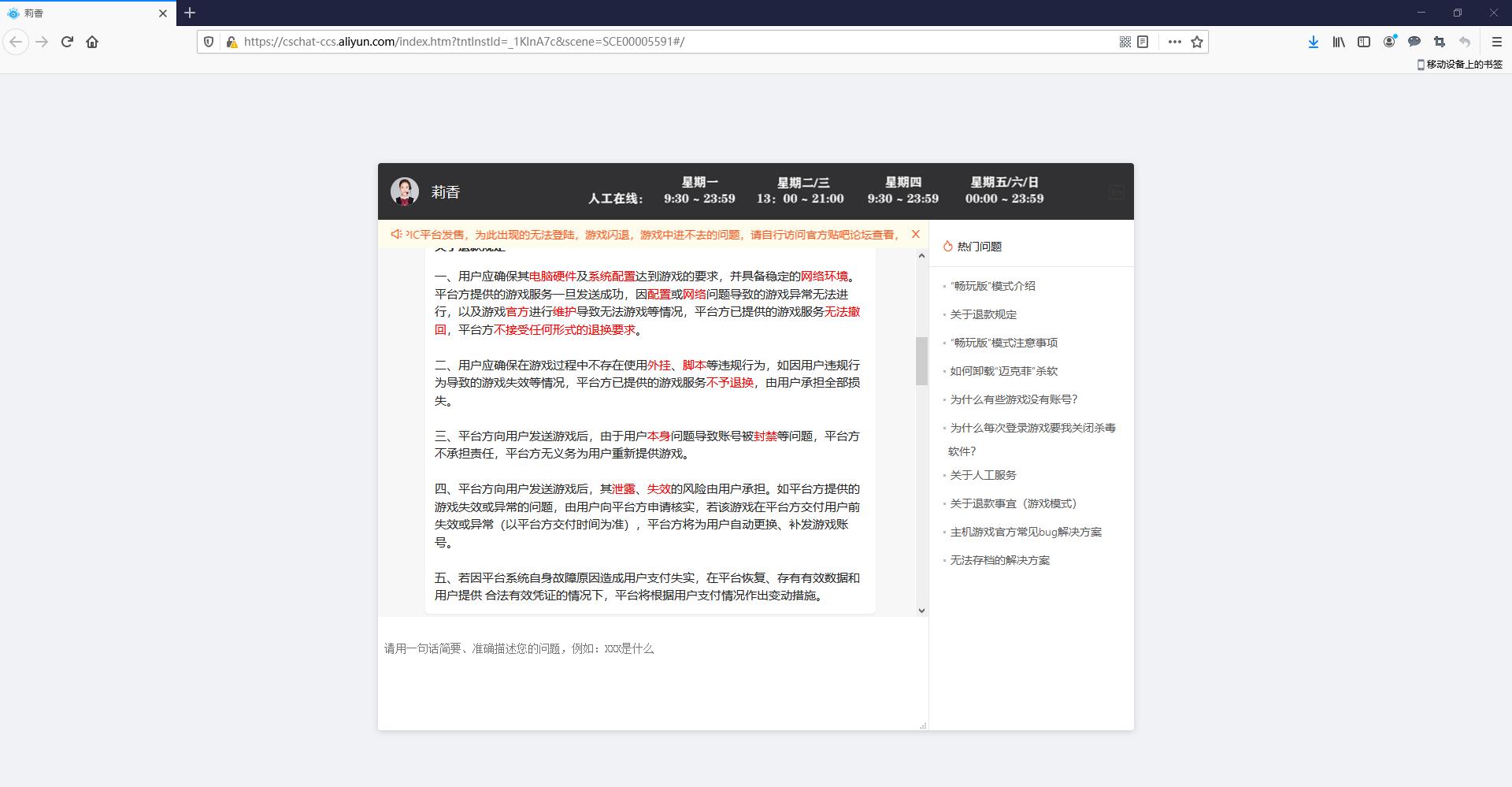Open the browser messages bubble menu
The height and width of the screenshot is (787, 1512).
tap(1414, 42)
